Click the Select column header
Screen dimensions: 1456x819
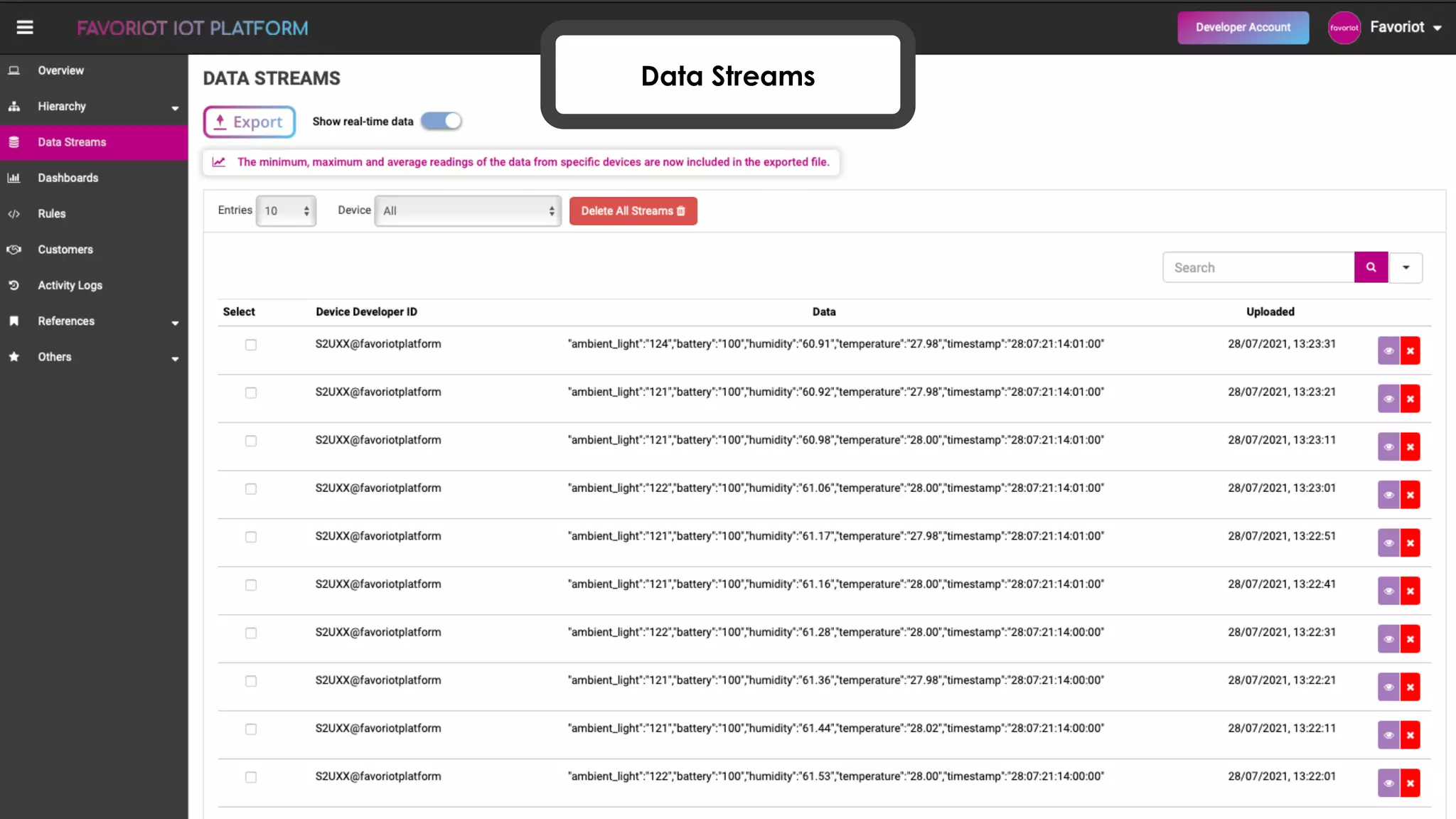point(239,311)
